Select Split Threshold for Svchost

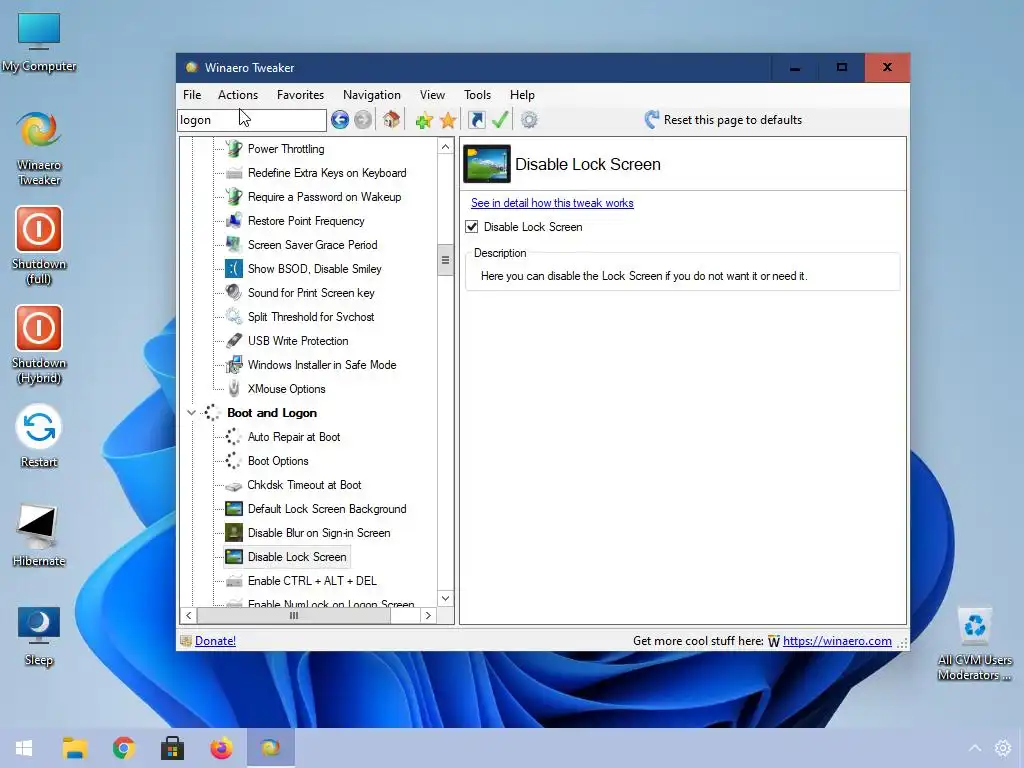click(312, 317)
